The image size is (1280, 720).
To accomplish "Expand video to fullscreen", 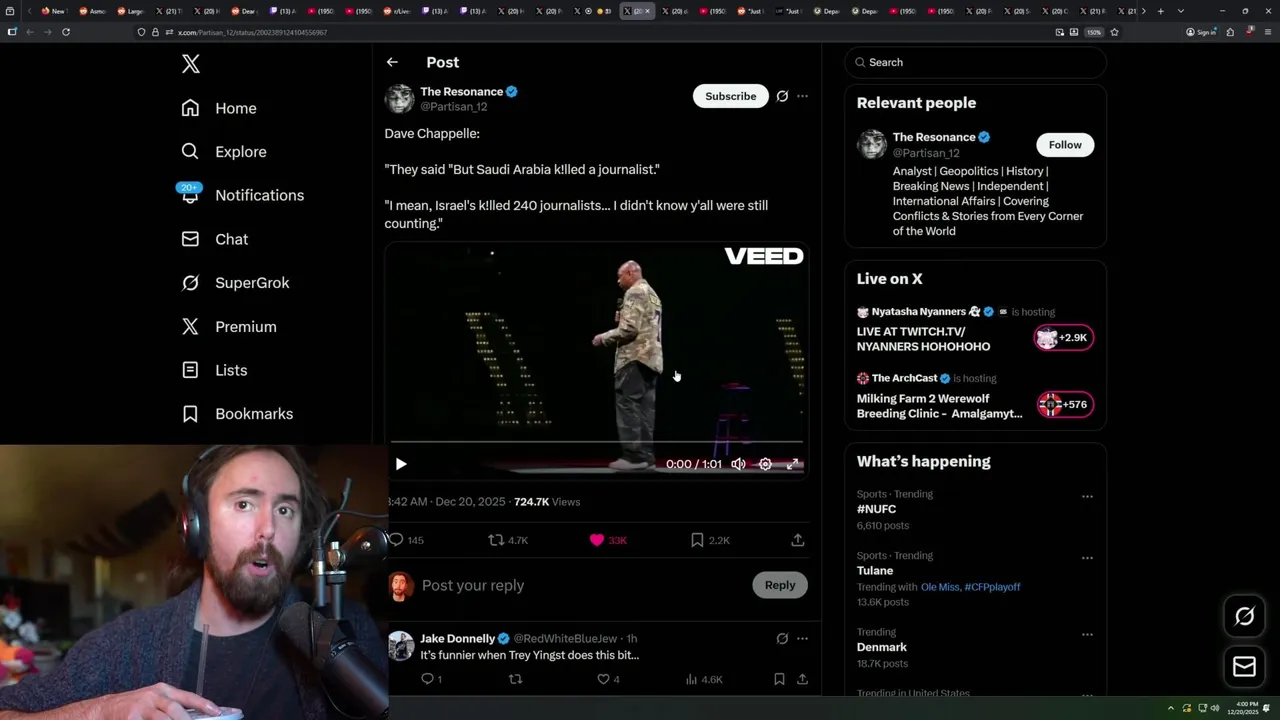I will [x=792, y=464].
